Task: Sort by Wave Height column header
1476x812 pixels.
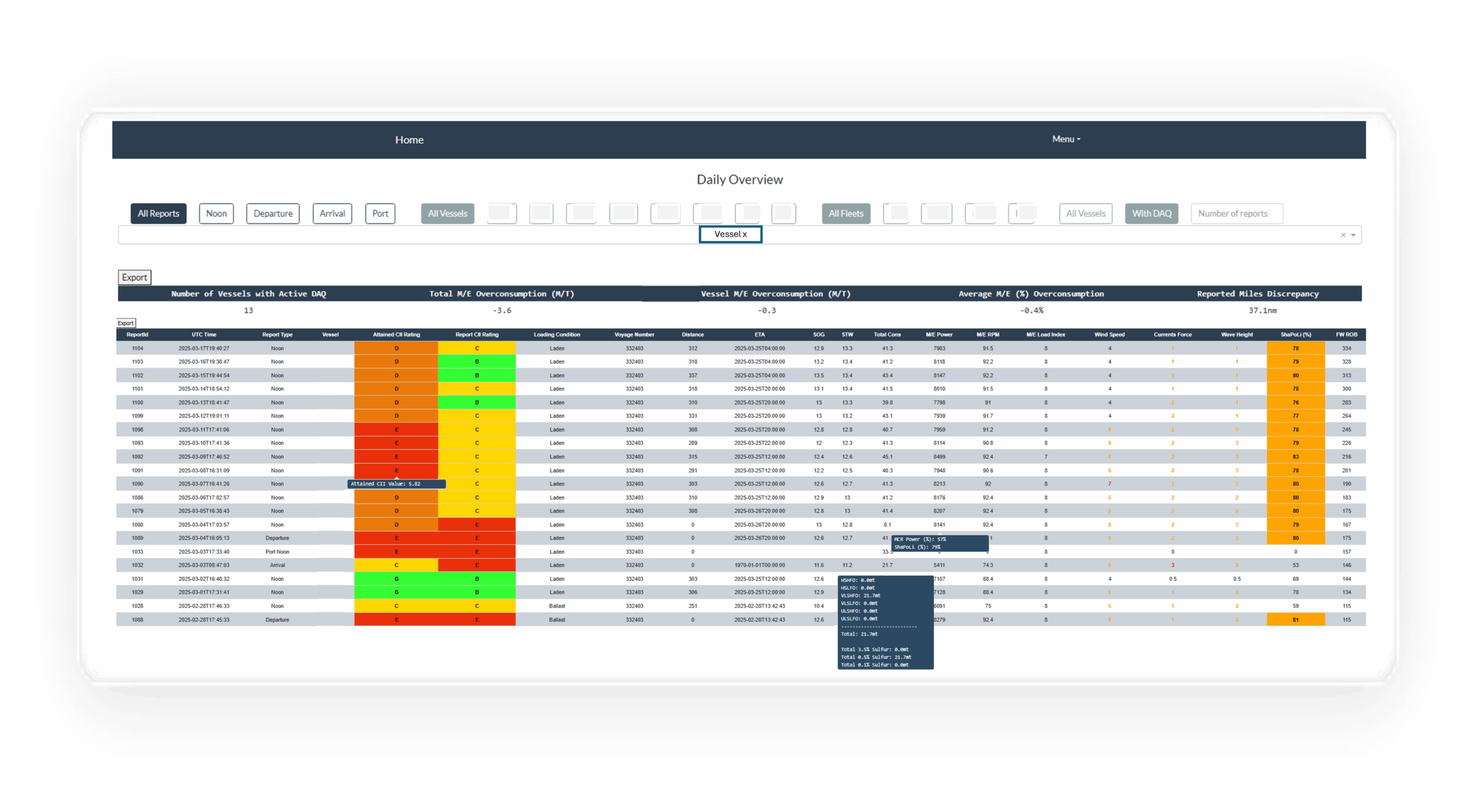Action: (1237, 335)
